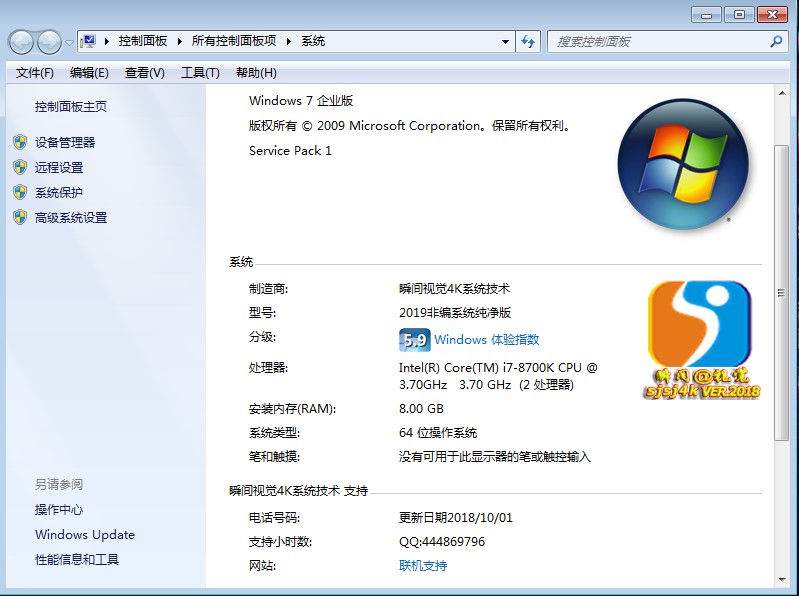Click 控制面板 in the address breadcrumb
The height and width of the screenshot is (596, 799).
[143, 41]
